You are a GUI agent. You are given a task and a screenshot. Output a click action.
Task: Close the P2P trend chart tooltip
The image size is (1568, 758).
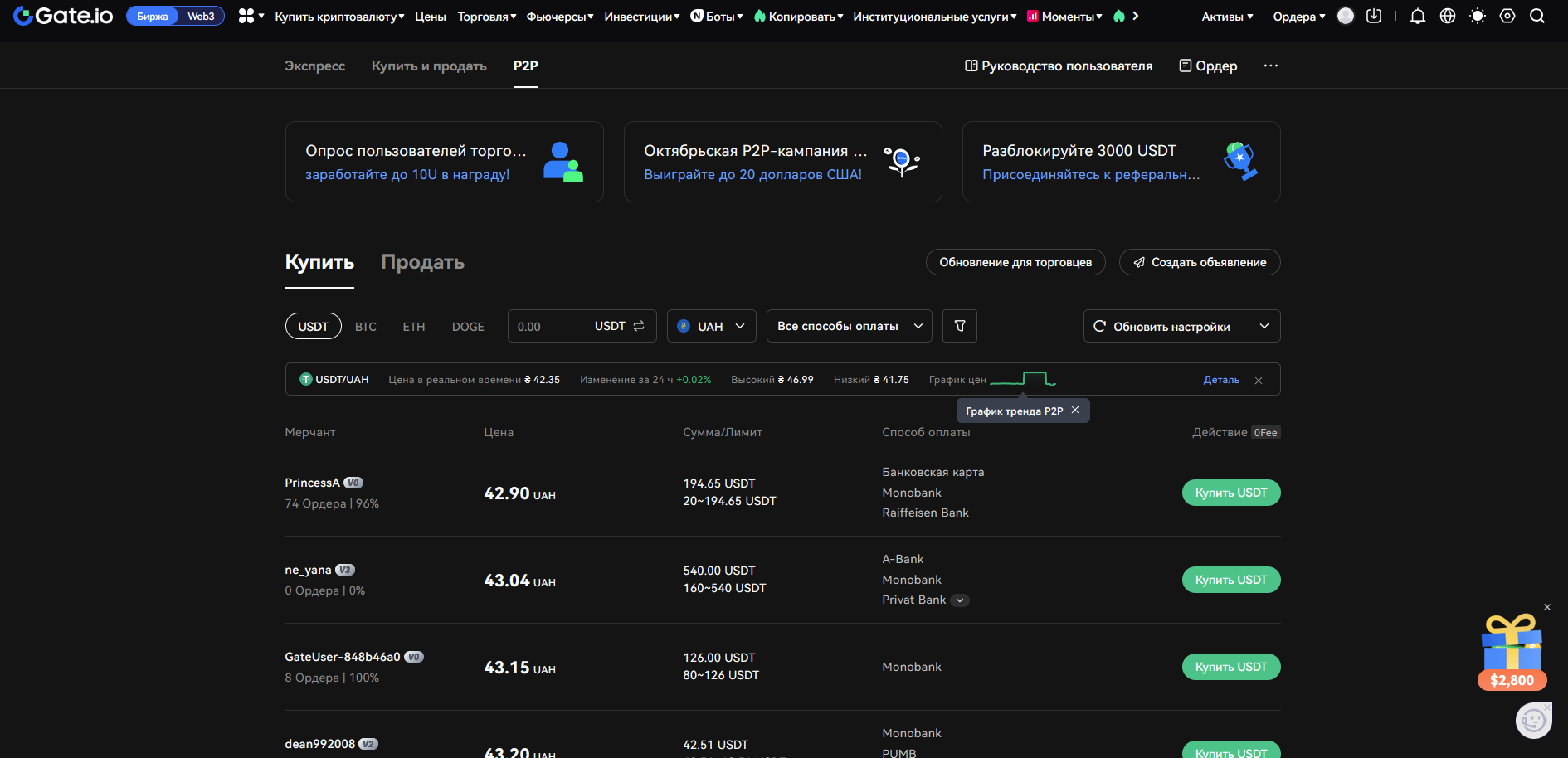coord(1075,410)
